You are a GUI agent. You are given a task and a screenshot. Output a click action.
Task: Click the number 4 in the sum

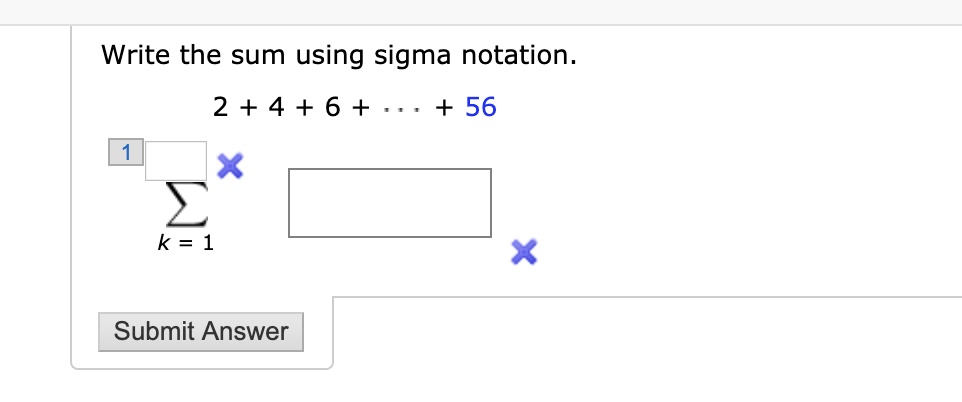click(x=277, y=107)
